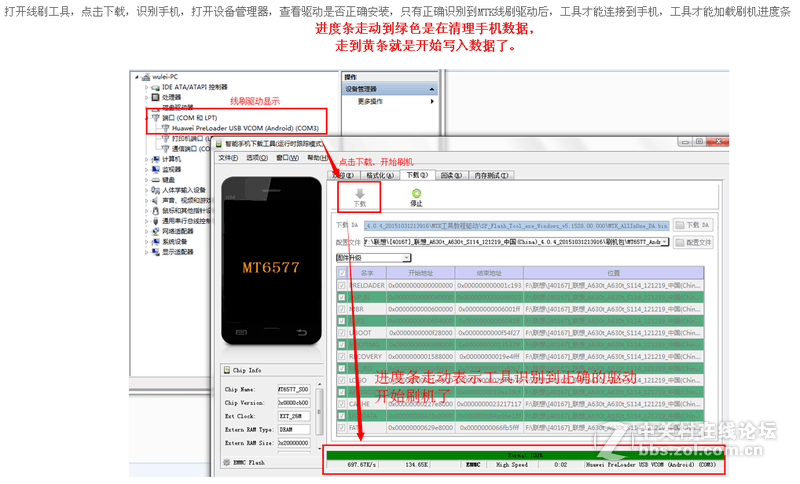Click the Ext Clock value field
This screenshot has width=800, height=484.
(x=294, y=416)
